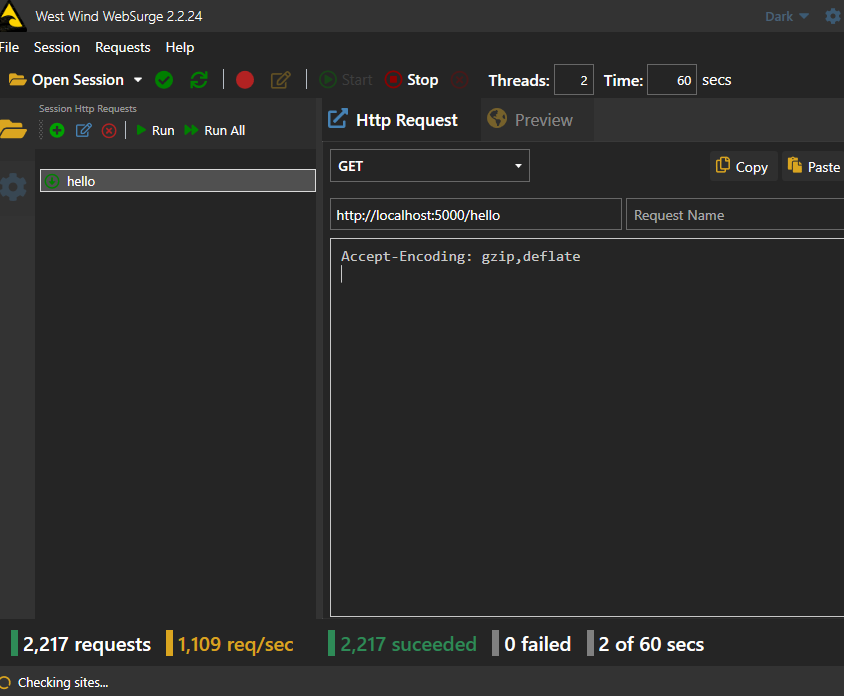The width and height of the screenshot is (844, 696).
Task: Click the green refresh arrows toolbar icon
Action: 199,80
